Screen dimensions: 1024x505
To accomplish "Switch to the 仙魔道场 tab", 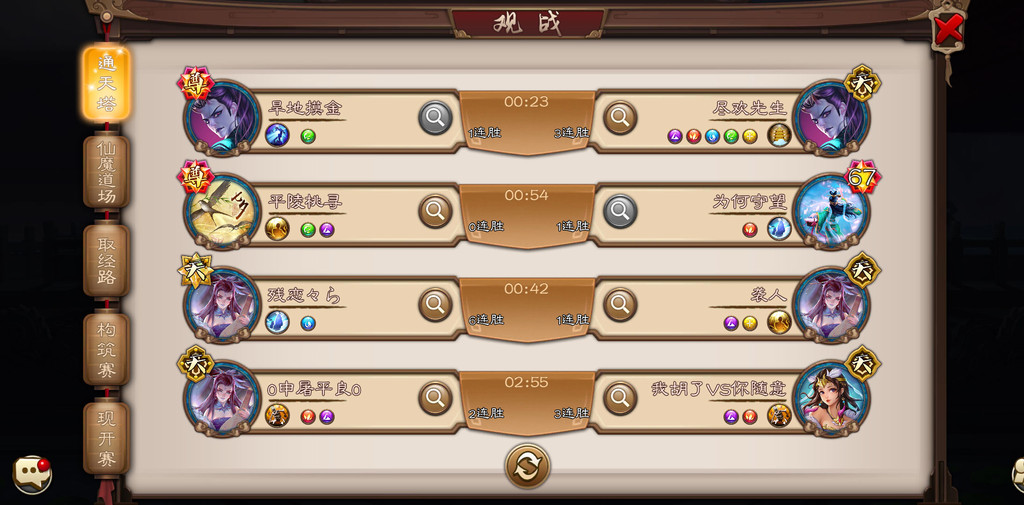I will click(x=106, y=171).
